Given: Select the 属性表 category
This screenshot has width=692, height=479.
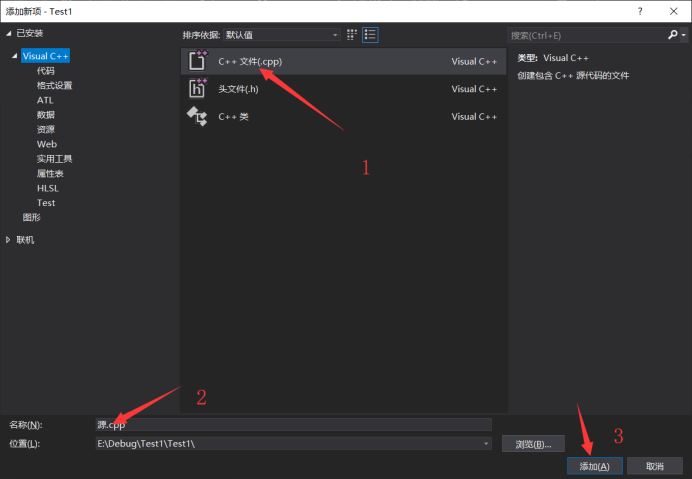Looking at the screenshot, I should (x=50, y=173).
